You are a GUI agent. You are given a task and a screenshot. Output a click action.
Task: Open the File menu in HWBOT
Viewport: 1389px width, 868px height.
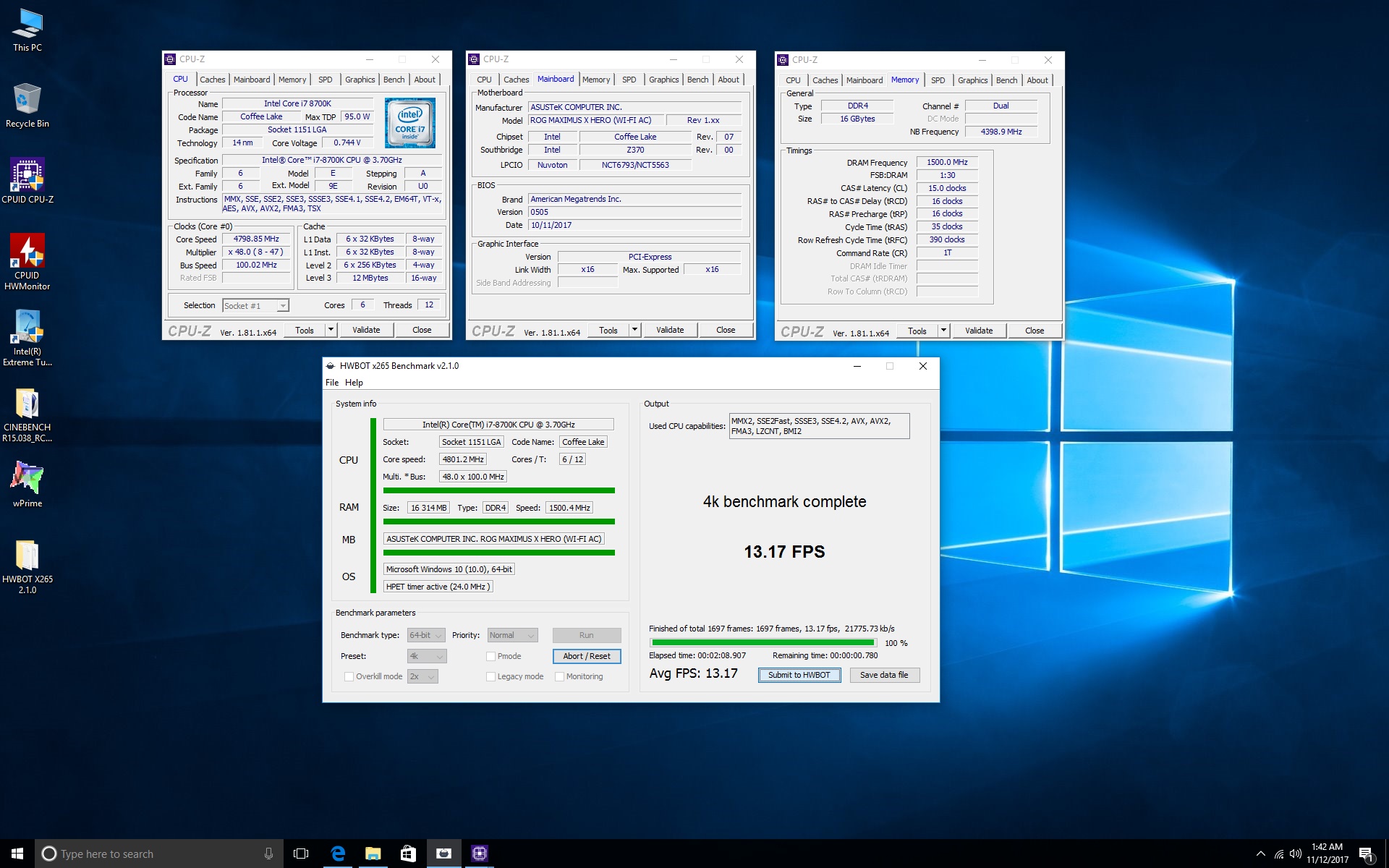tap(332, 383)
